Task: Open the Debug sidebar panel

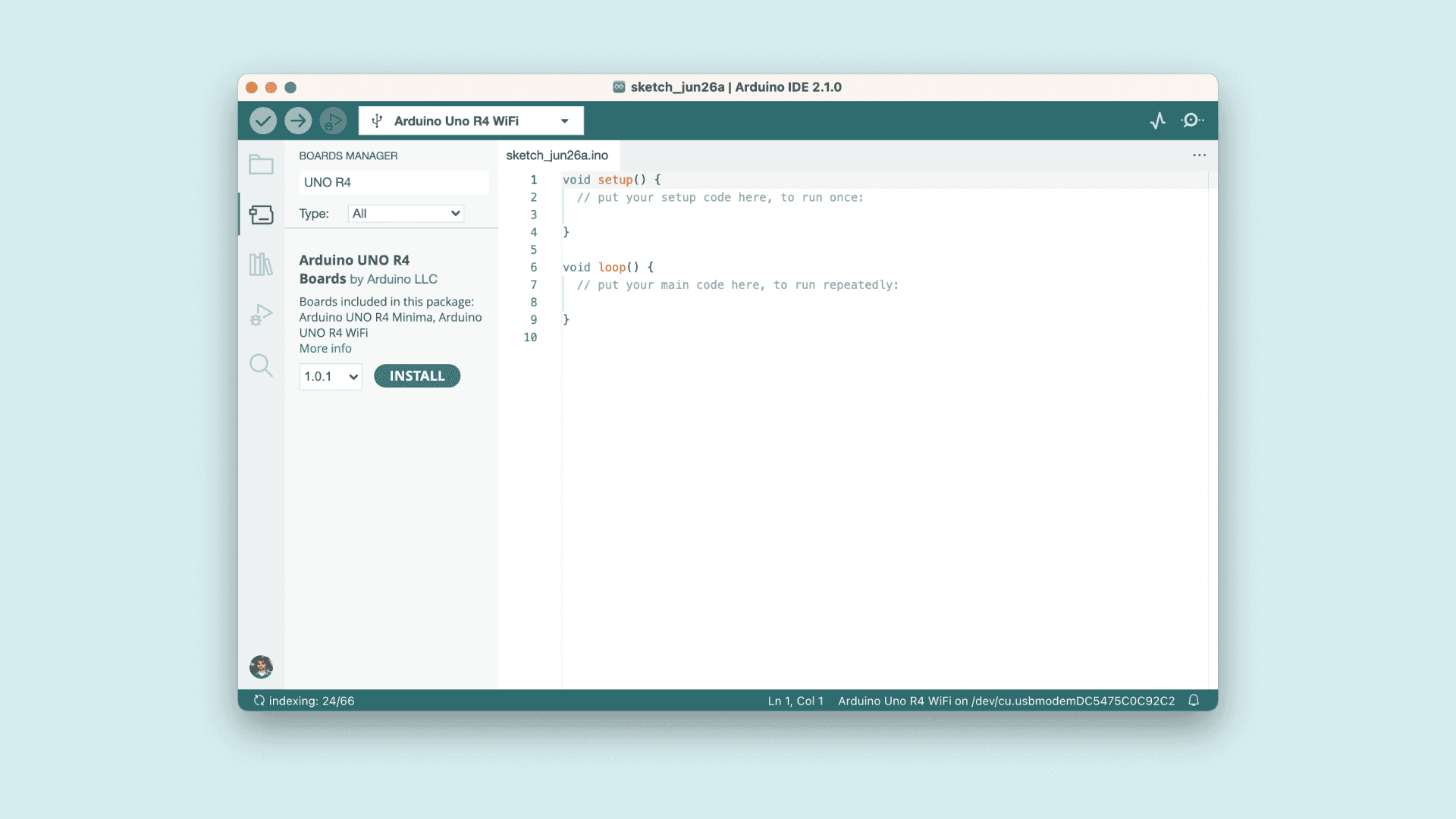Action: tap(261, 315)
